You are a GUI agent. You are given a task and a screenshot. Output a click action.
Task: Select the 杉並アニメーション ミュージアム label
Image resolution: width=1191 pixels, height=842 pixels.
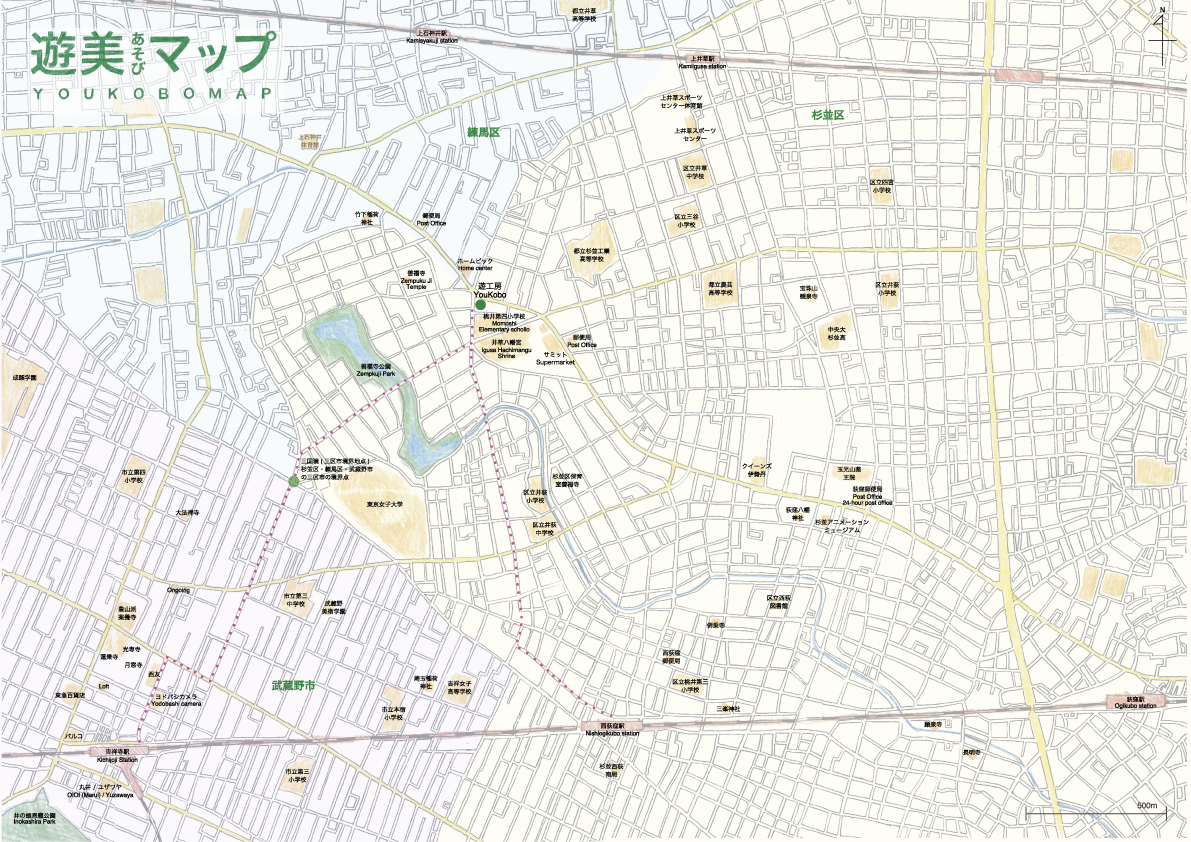(842, 526)
